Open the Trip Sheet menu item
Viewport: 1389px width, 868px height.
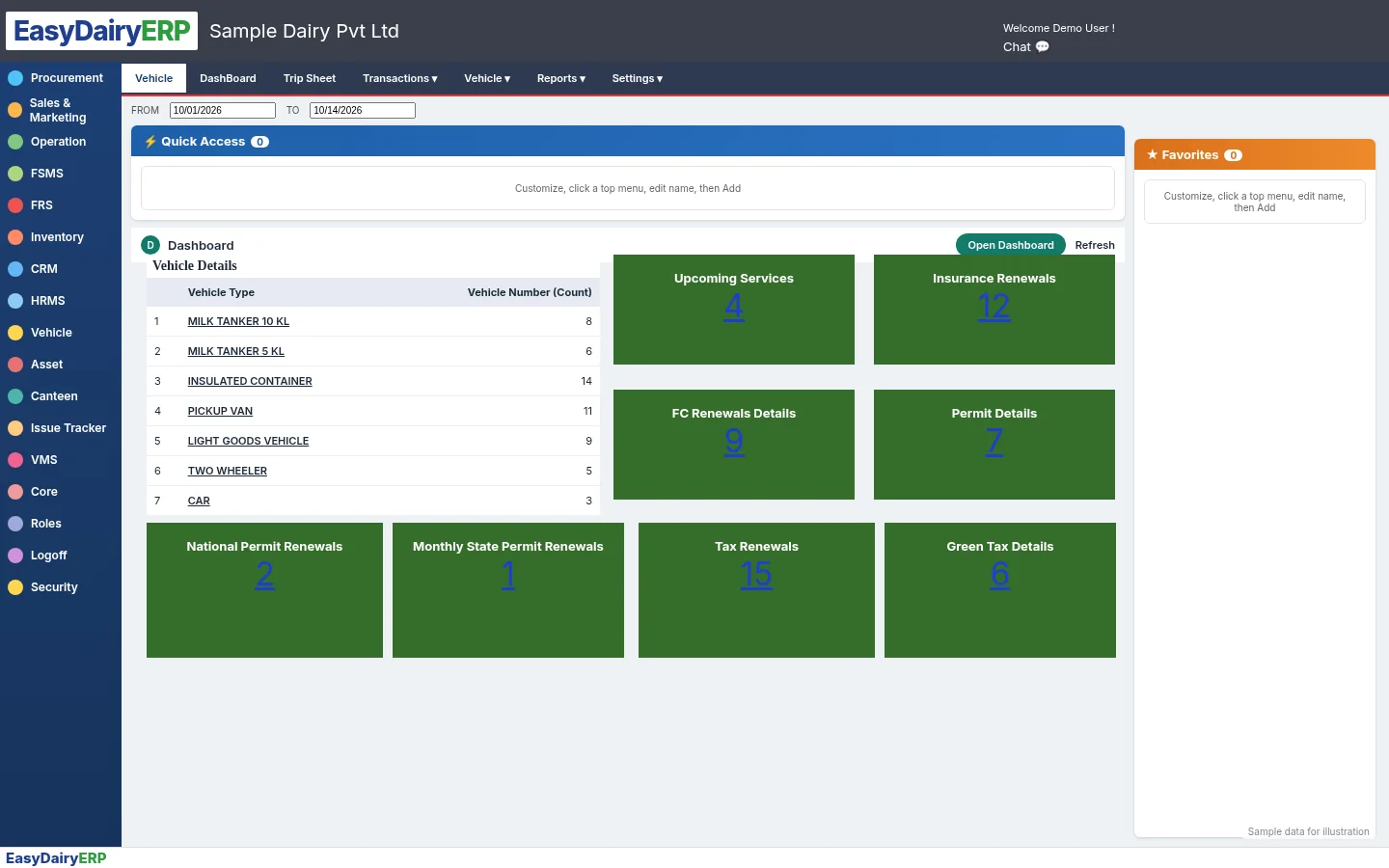pos(310,79)
